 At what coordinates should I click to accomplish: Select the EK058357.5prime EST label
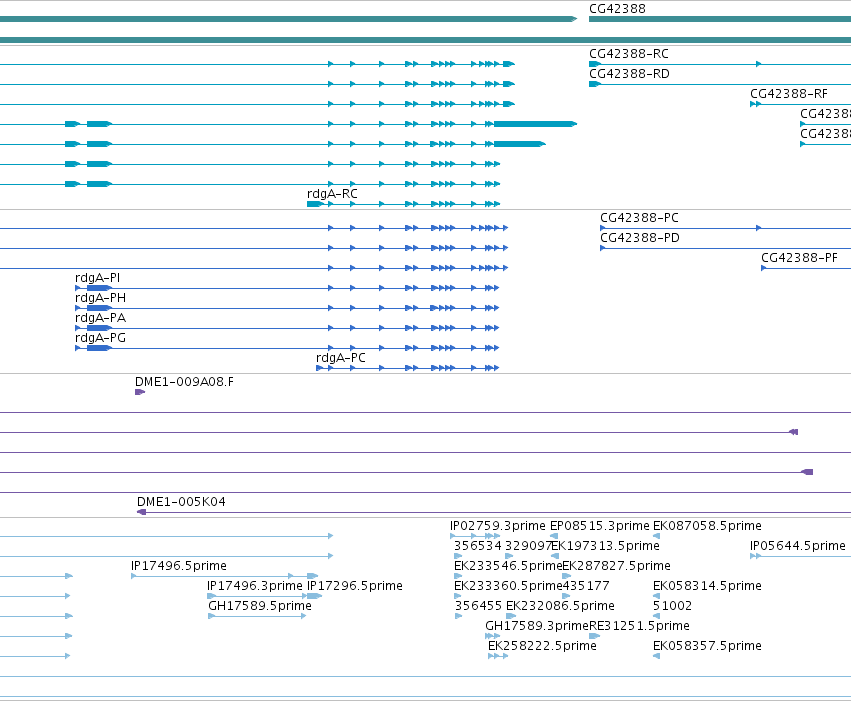(x=707, y=646)
